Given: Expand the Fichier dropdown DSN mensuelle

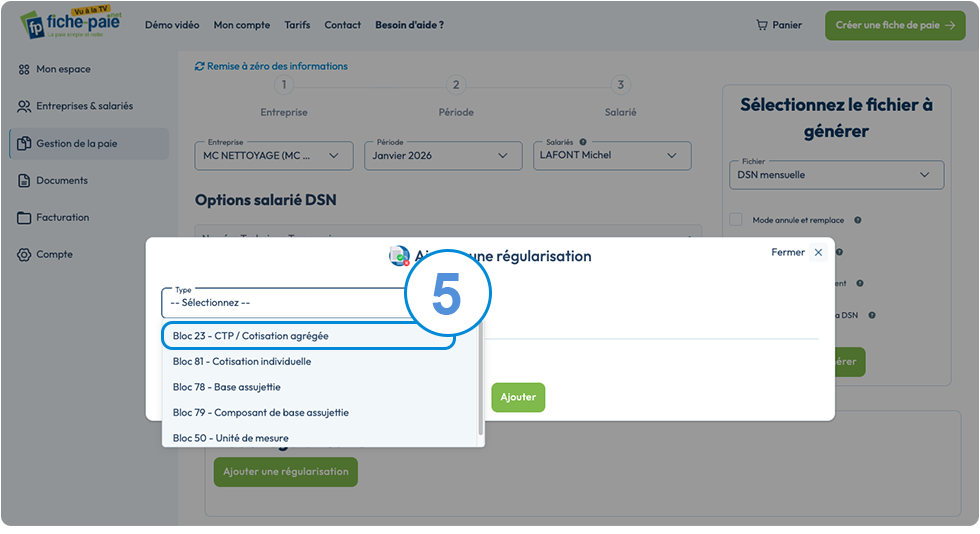Looking at the screenshot, I should point(836,175).
